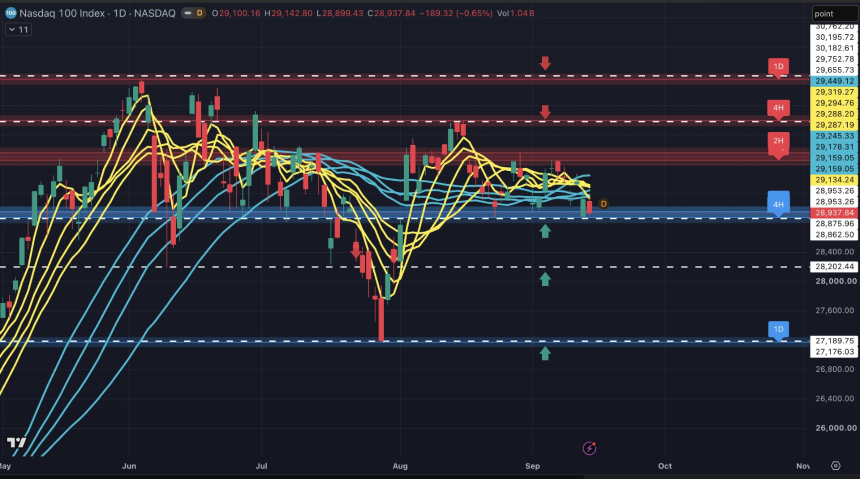Click the 26,800.00 price axis tick
The width and height of the screenshot is (860, 479).
tap(834, 369)
